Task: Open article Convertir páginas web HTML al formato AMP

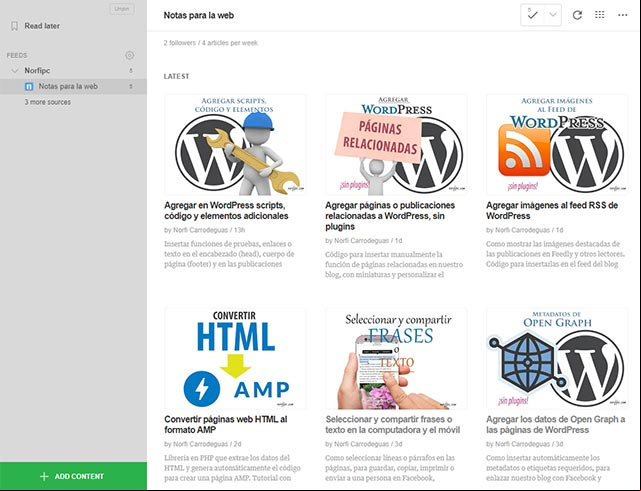Action: [226, 424]
